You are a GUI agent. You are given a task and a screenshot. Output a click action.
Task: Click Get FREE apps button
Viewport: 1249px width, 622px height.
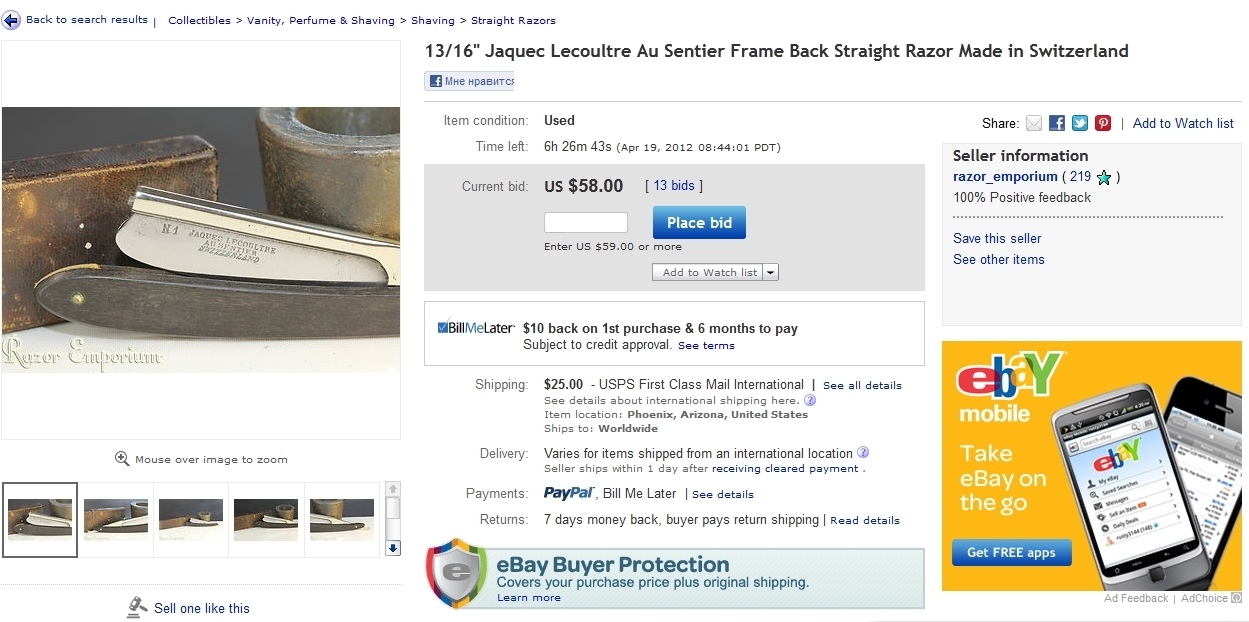[x=1011, y=552]
